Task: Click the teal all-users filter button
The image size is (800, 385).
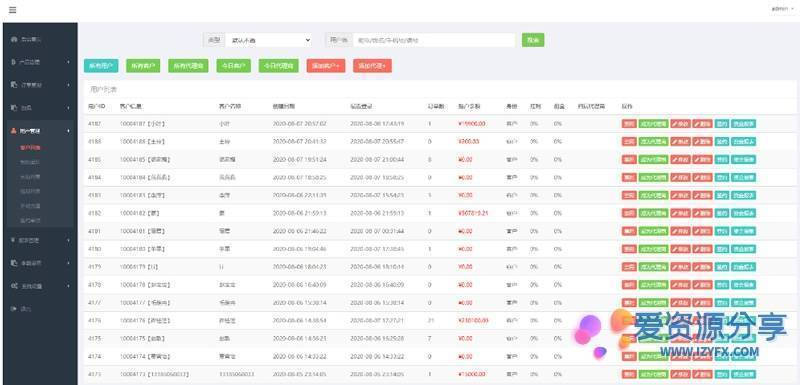Action: [x=101, y=66]
